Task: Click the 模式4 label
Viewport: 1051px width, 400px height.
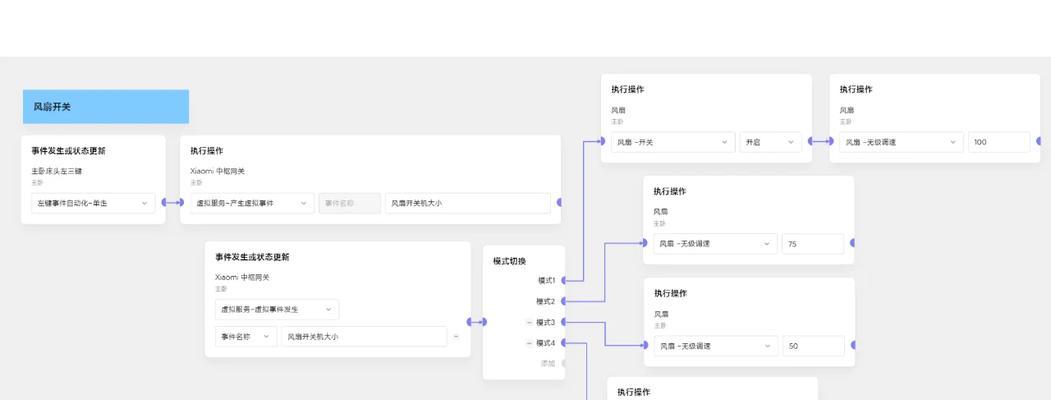Action: (546, 343)
